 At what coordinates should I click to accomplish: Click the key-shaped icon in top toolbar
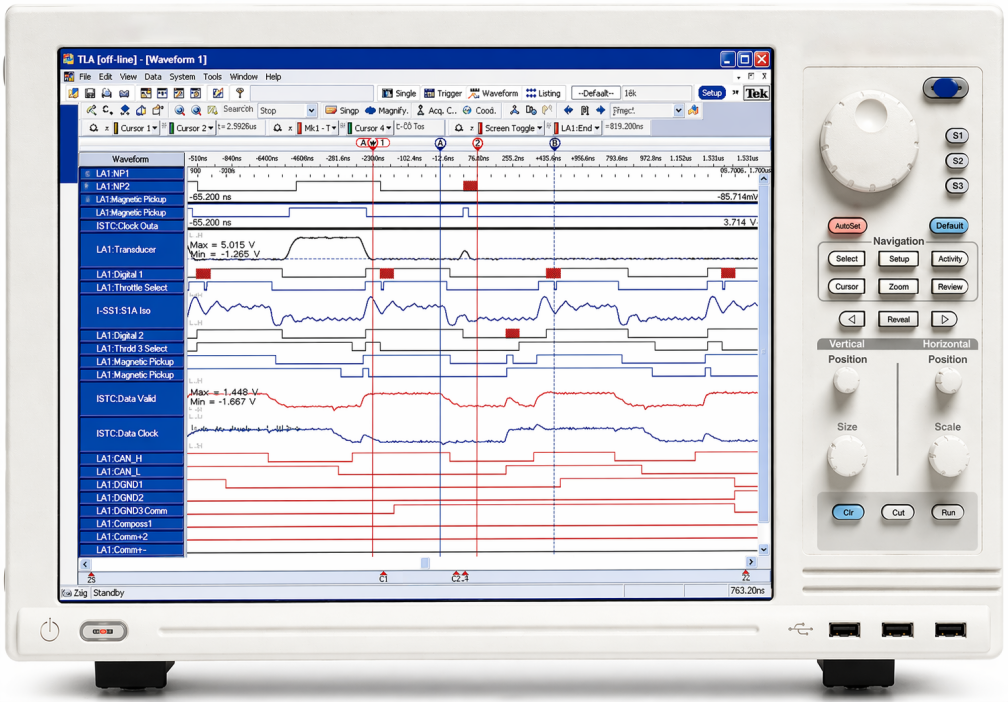coord(240,93)
